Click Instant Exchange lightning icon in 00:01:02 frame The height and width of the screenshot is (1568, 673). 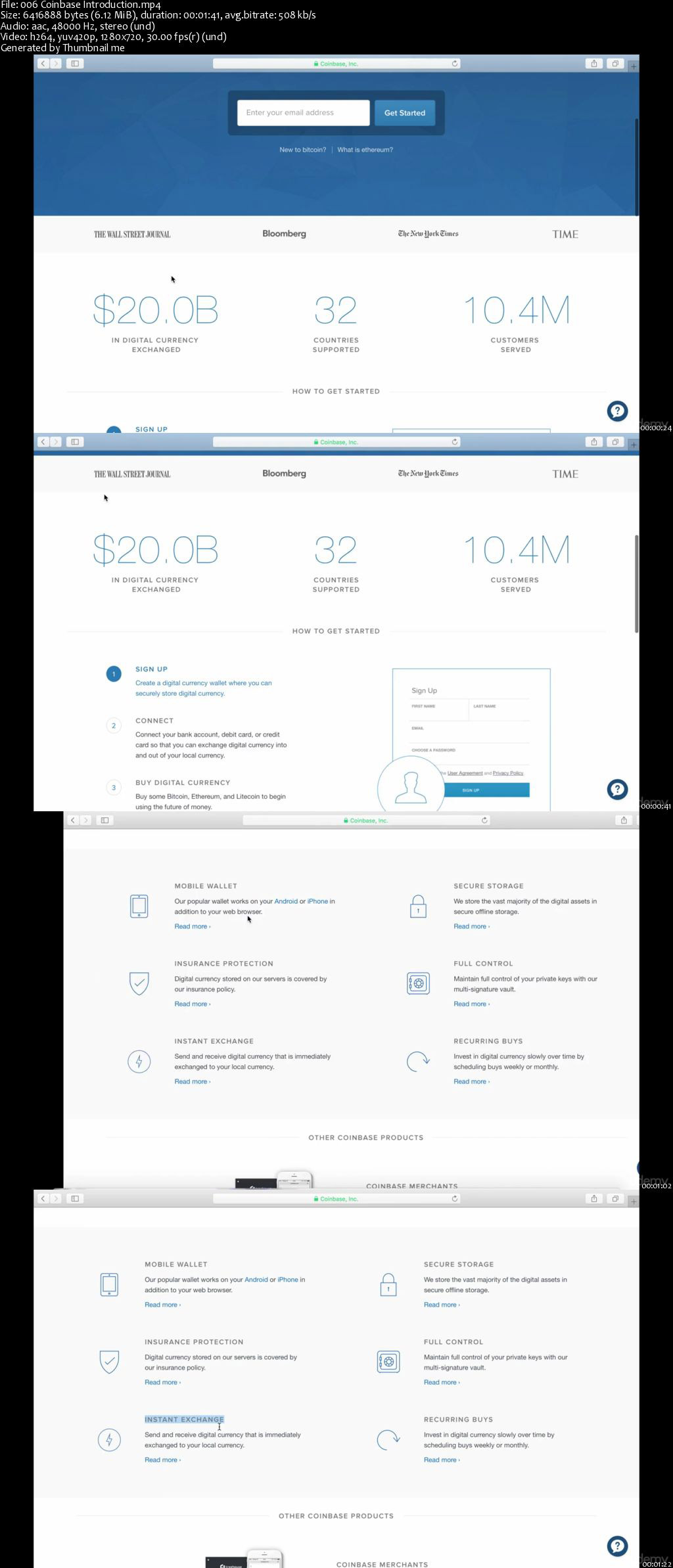tap(139, 1062)
